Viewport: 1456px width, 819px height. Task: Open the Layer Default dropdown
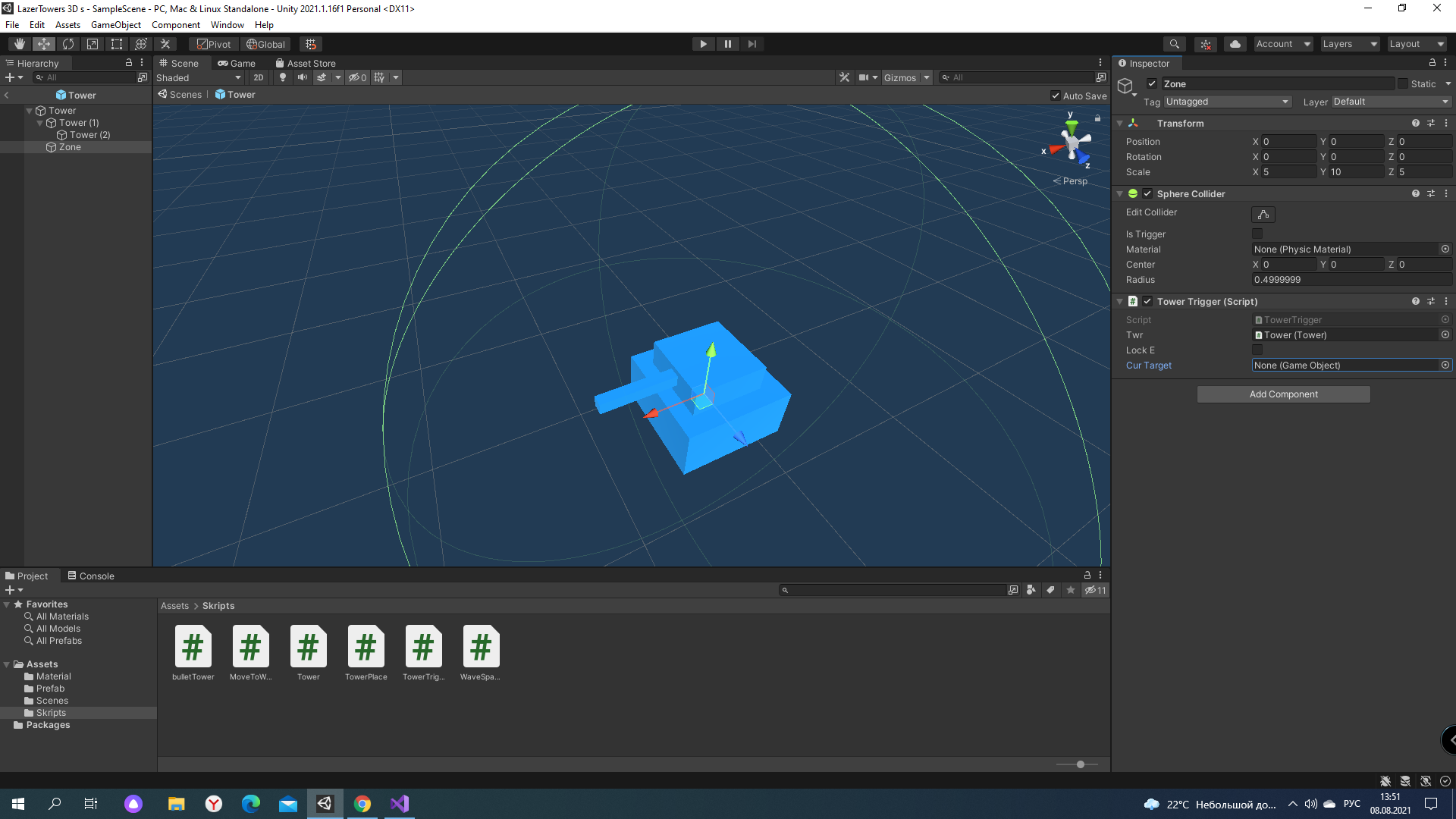[x=1391, y=102]
